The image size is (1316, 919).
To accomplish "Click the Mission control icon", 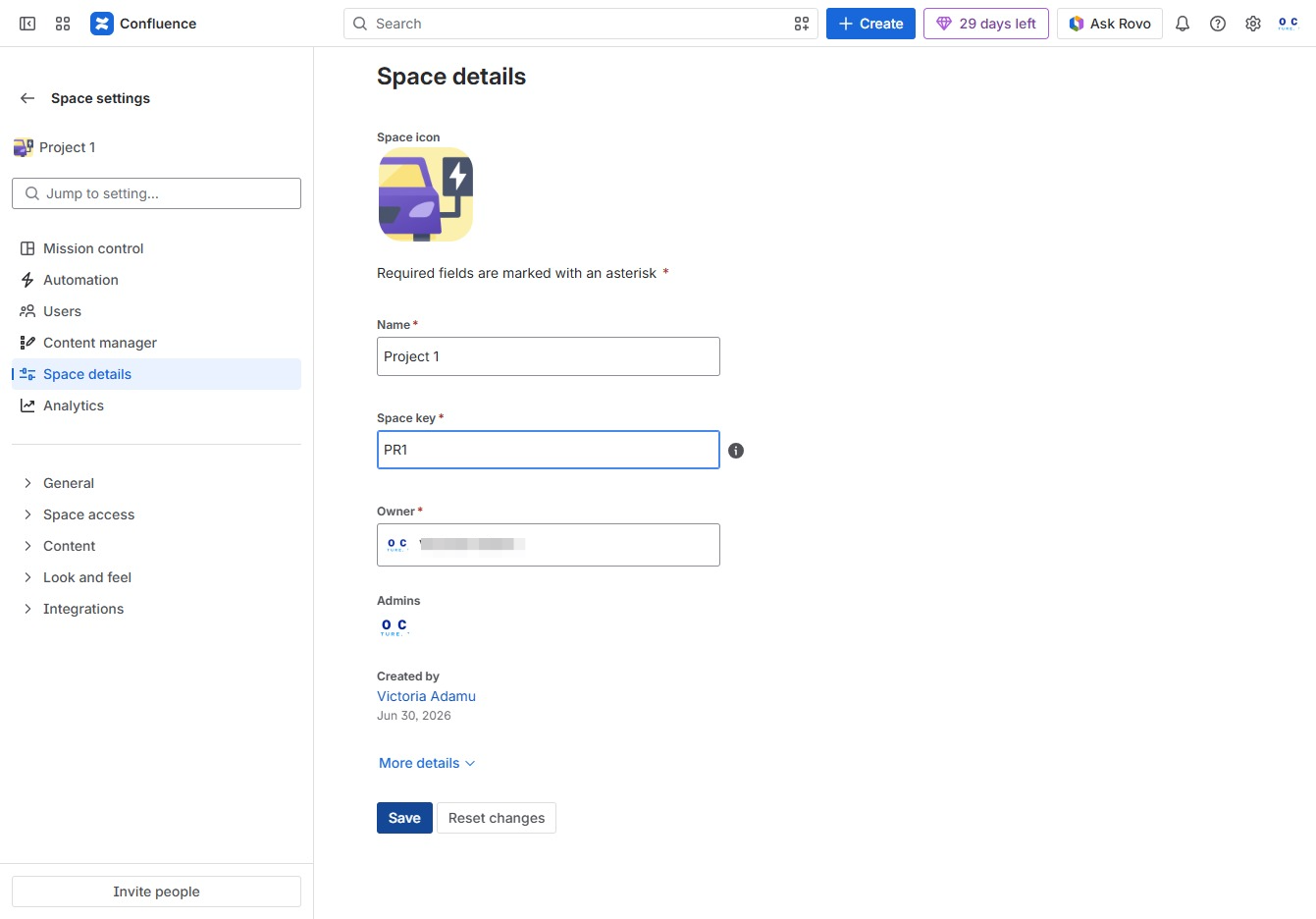I will point(27,248).
